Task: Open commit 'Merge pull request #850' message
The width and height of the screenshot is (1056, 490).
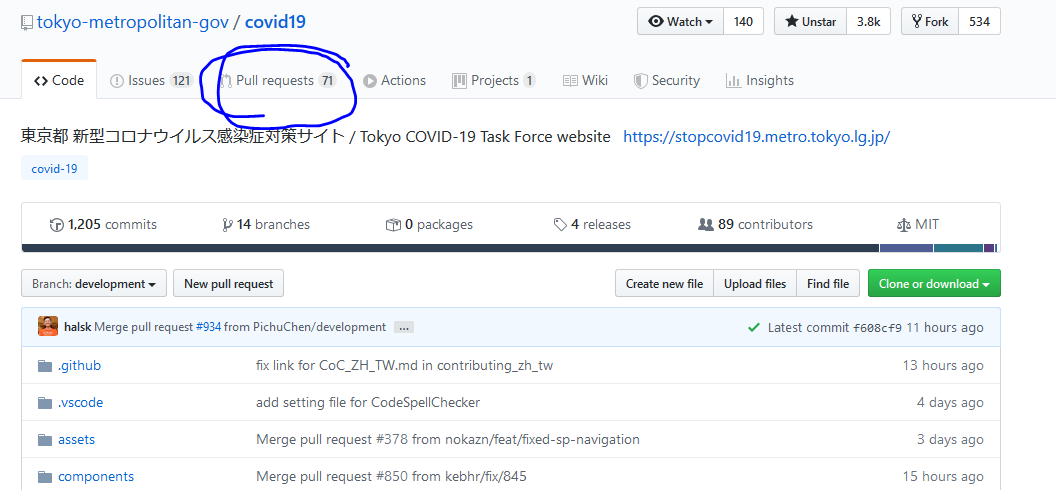Action: tap(391, 477)
